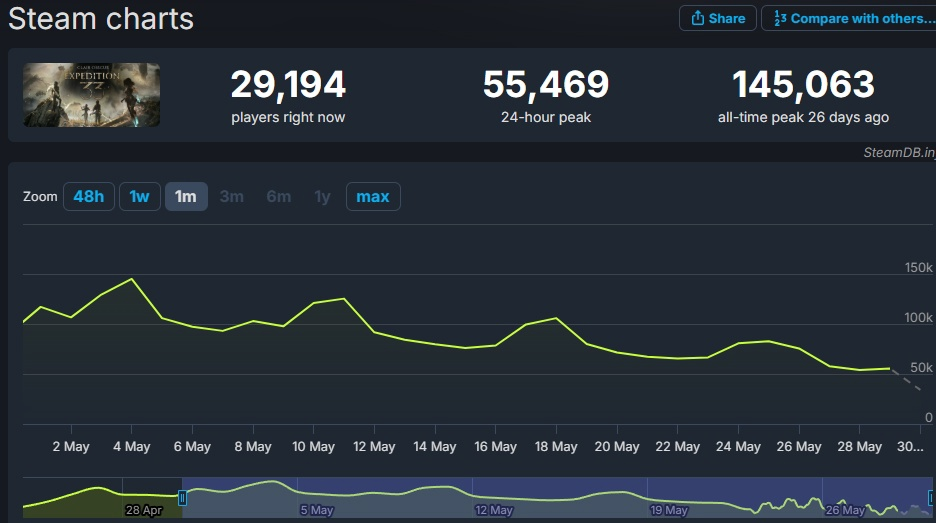Click the 12 May navigator label

(494, 510)
